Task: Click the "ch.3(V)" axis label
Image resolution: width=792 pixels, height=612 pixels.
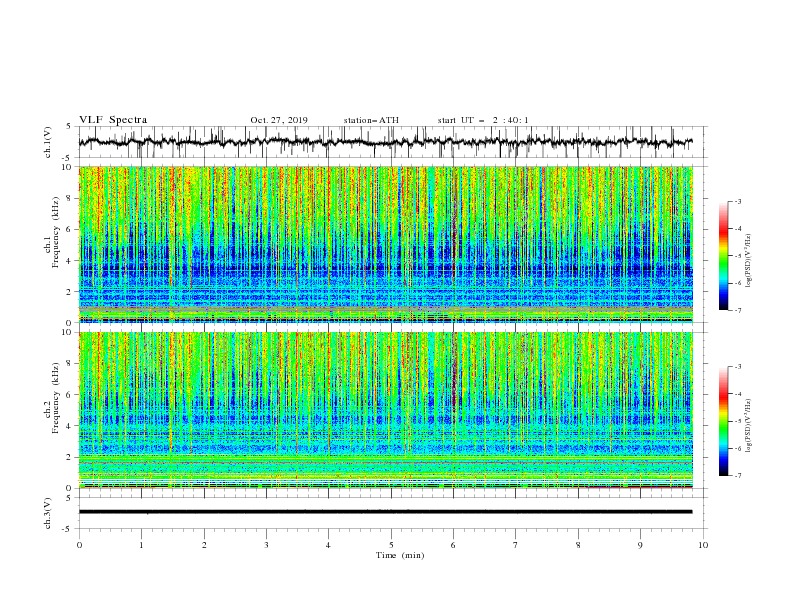Action: click(48, 513)
